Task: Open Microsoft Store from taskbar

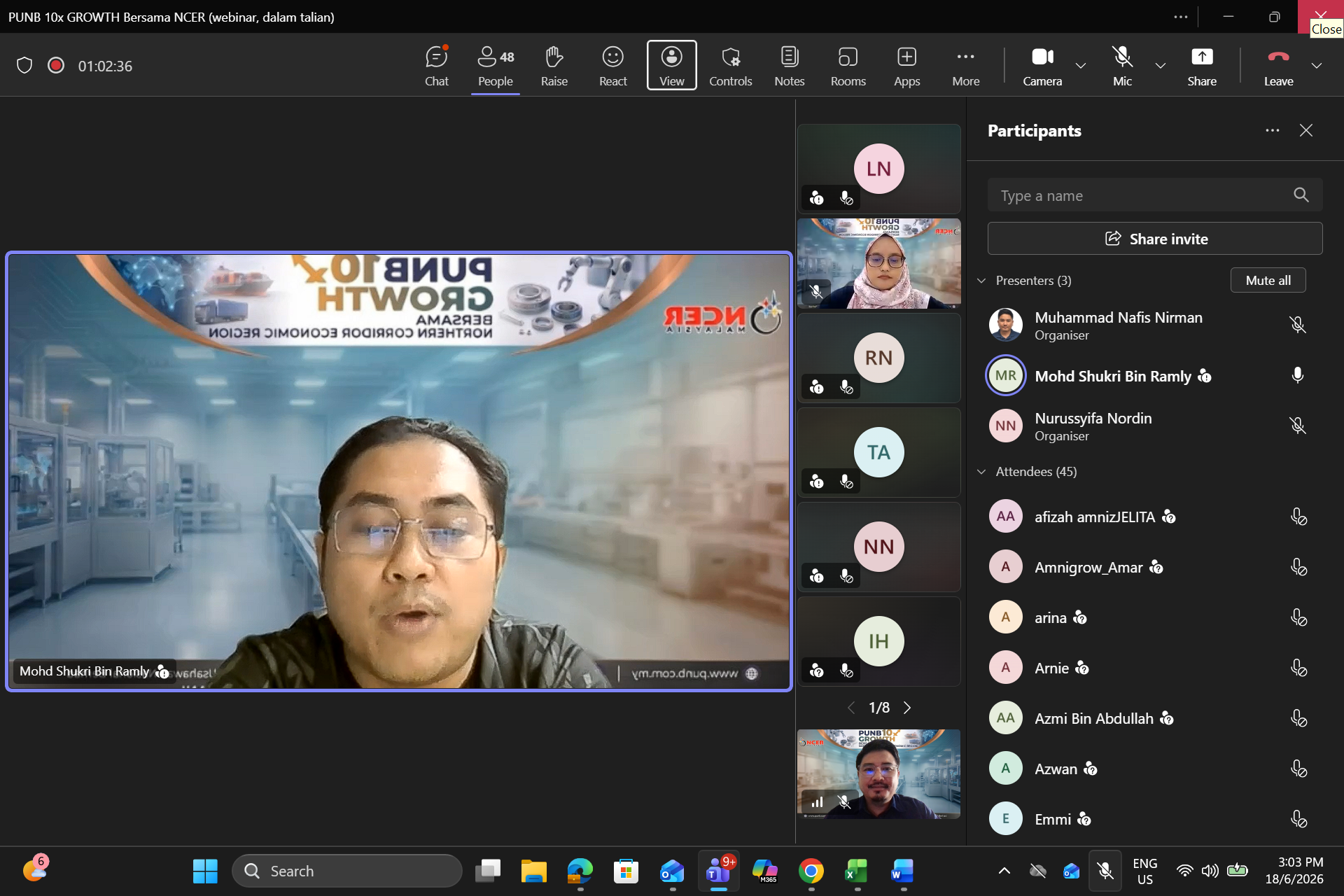Action: (626, 871)
